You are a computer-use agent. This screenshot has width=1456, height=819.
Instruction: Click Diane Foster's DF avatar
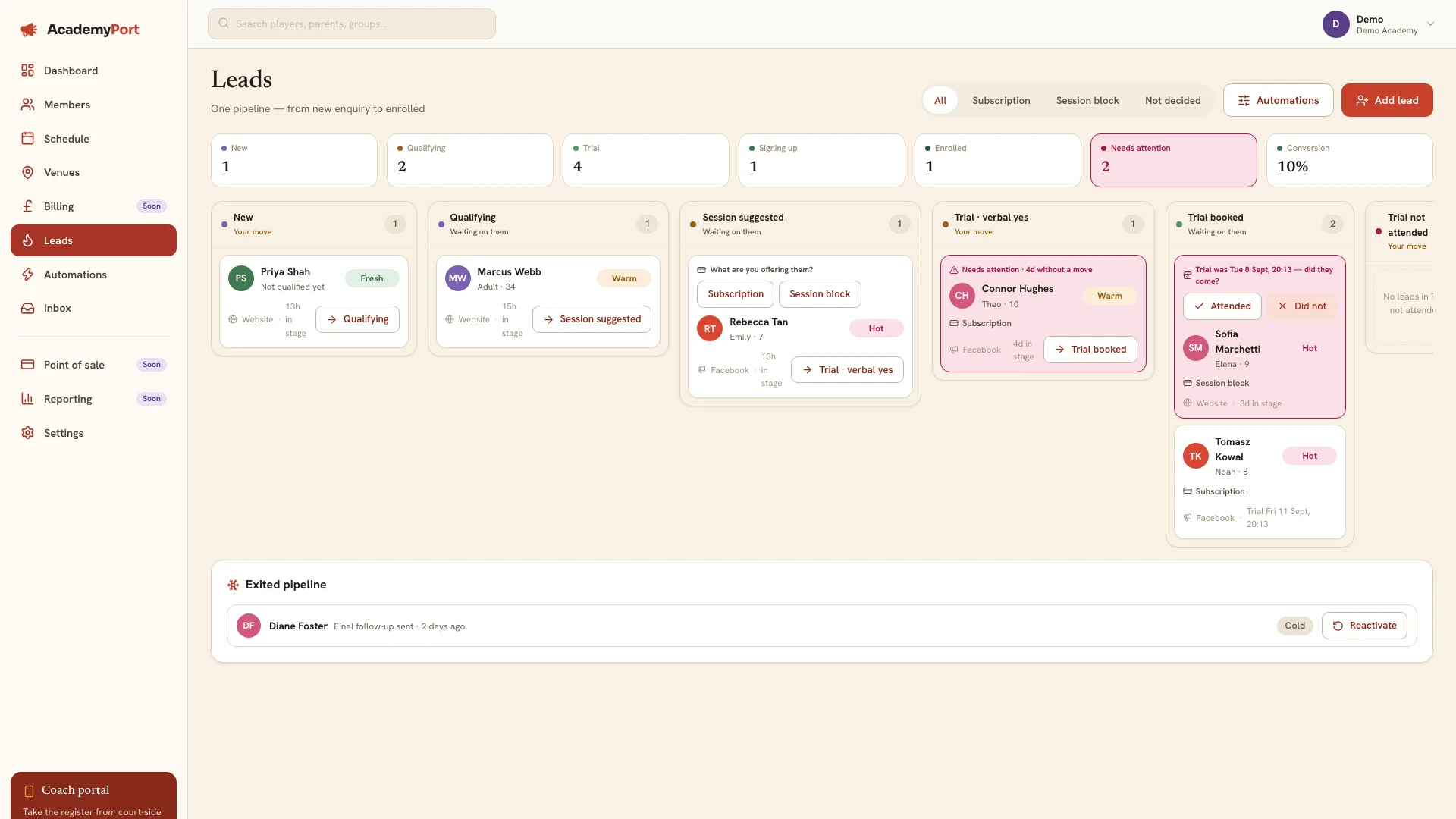pyautogui.click(x=249, y=626)
